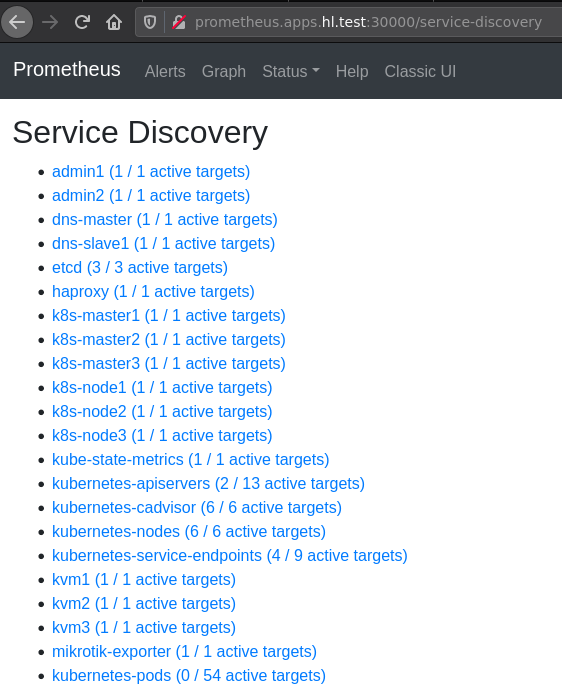Viewport: 562px width, 698px height.
Task: Switch to the Classic UI
Action: coord(420,71)
